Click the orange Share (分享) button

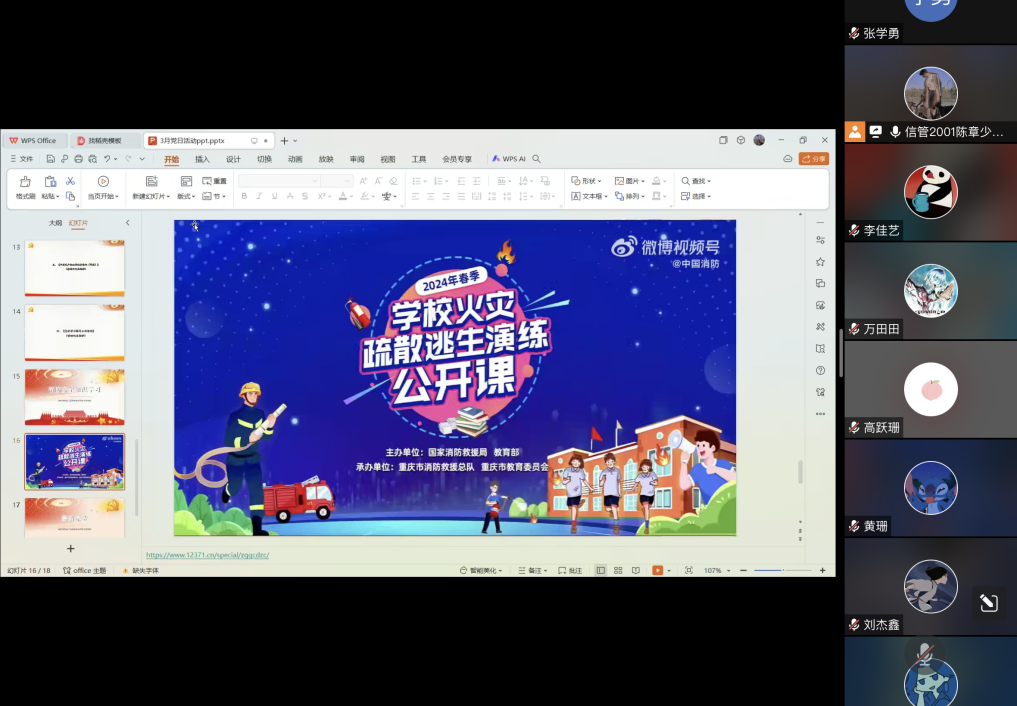point(814,159)
